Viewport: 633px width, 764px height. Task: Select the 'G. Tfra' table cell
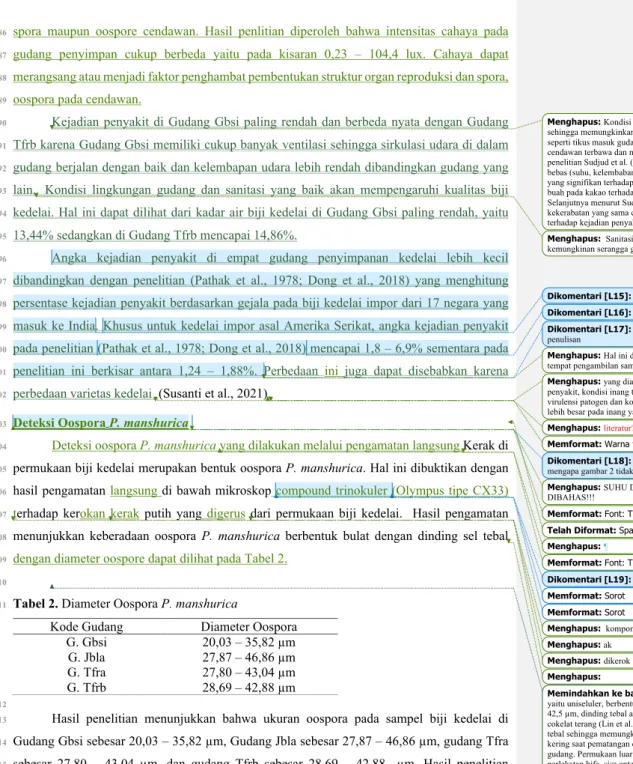pyautogui.click(x=86, y=672)
